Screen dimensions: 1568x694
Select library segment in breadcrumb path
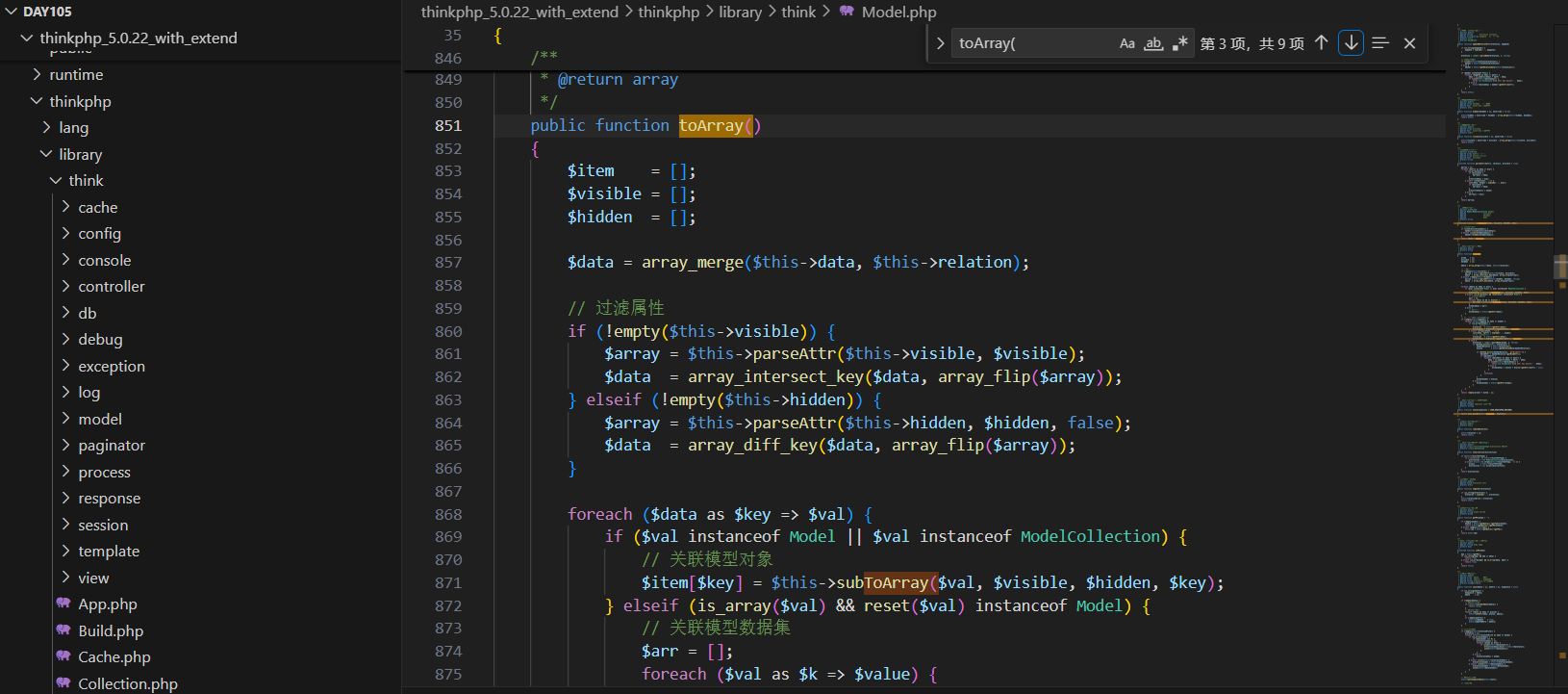(x=740, y=13)
